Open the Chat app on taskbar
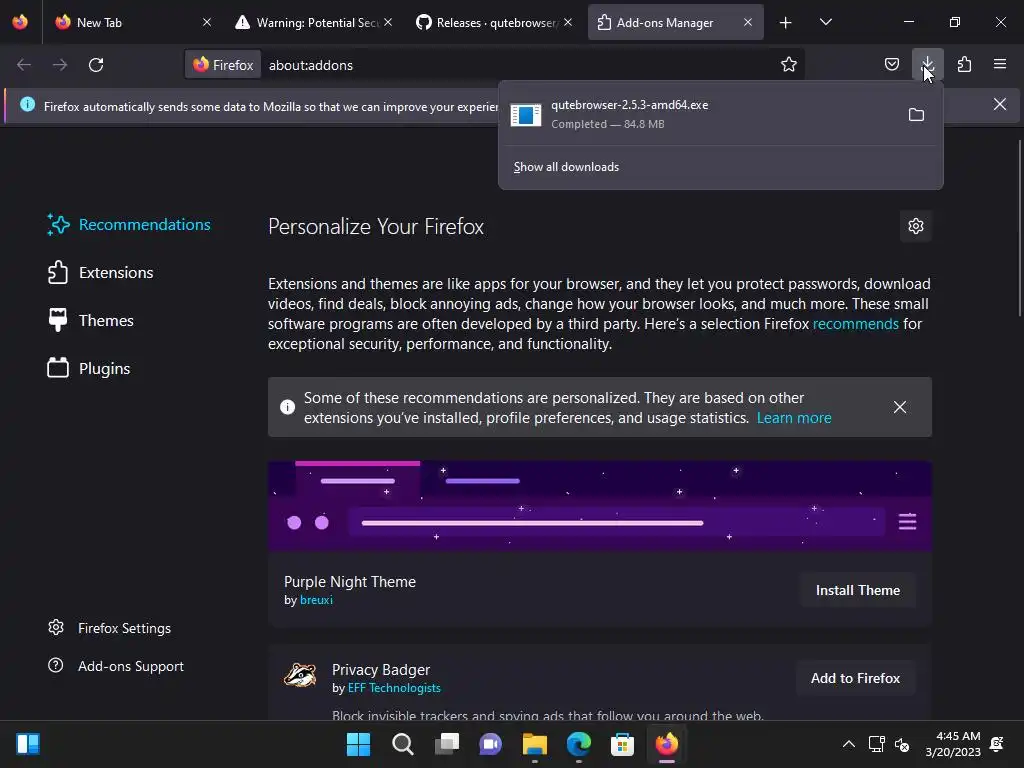 tap(490, 744)
